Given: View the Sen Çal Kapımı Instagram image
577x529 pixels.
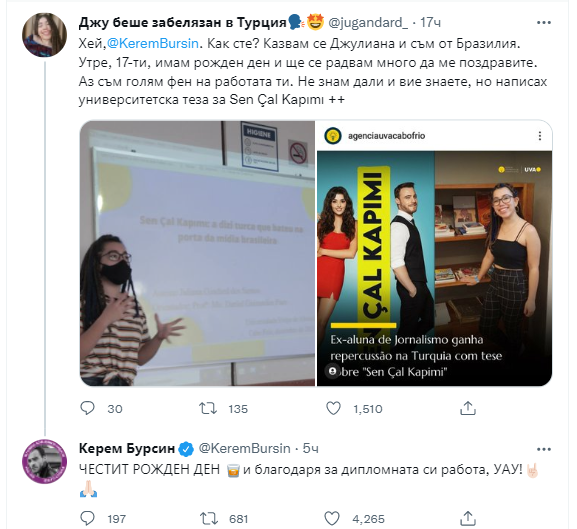Looking at the screenshot, I should click(434, 253).
